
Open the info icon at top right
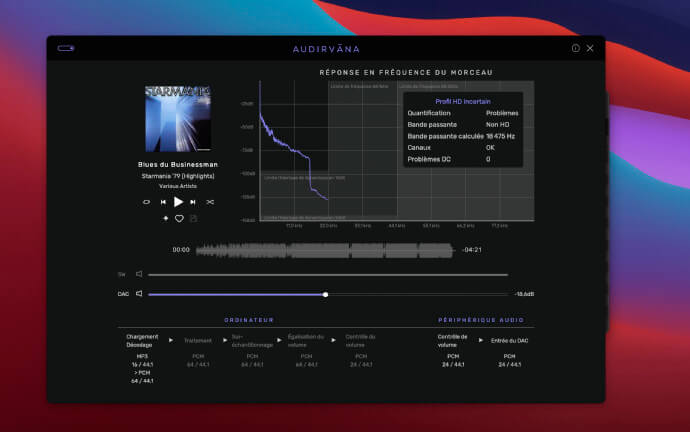(x=576, y=48)
